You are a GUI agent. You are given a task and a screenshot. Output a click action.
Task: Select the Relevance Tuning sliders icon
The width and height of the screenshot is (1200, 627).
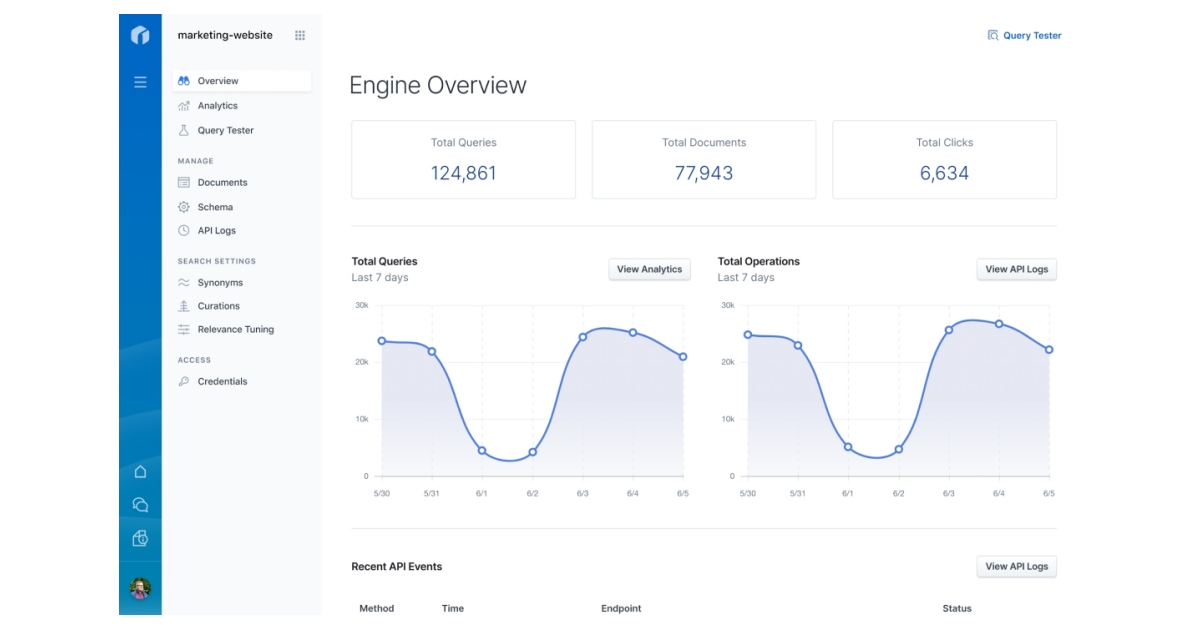(185, 328)
